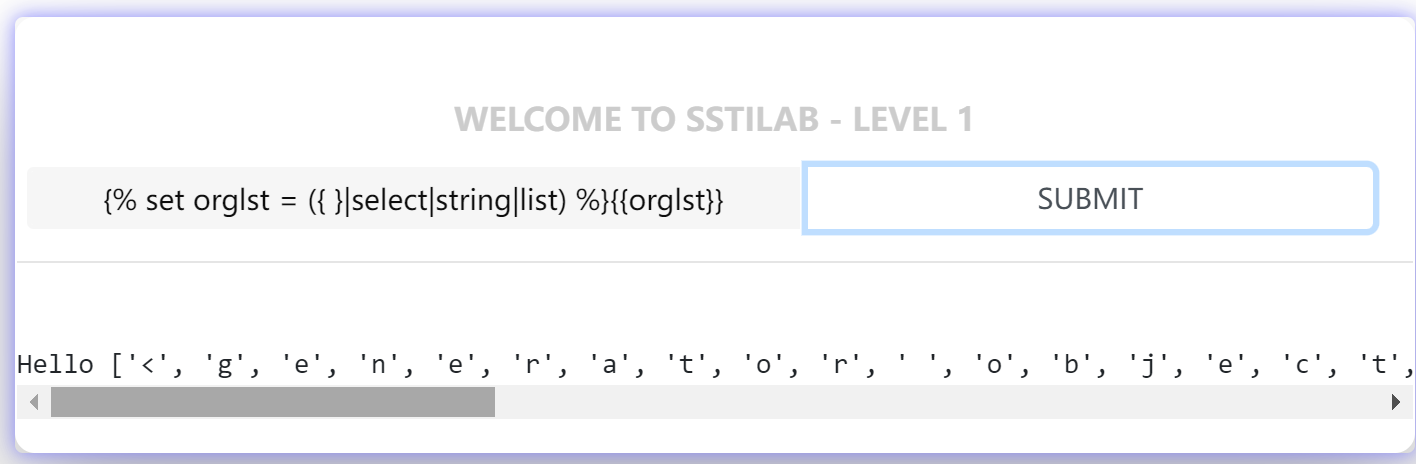The height and width of the screenshot is (464, 1416).
Task: Click the '<' element in output list
Action: pos(147,365)
